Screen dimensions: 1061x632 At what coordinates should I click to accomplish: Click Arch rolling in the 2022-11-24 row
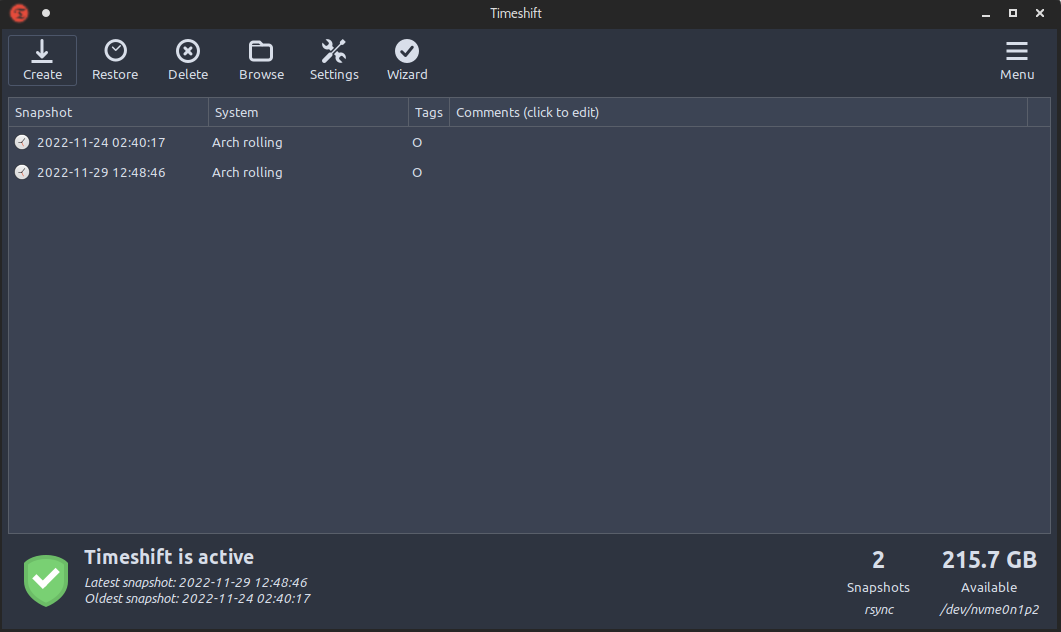click(247, 142)
